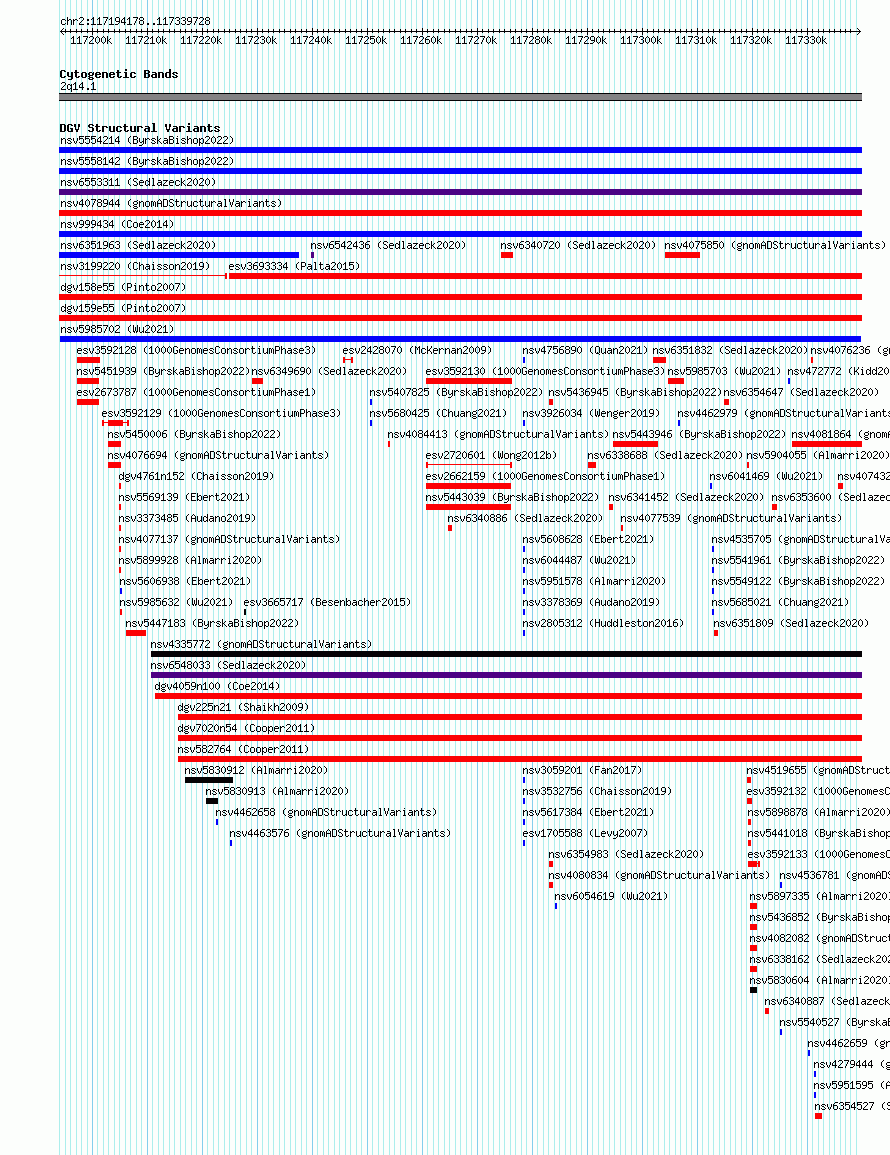The height and width of the screenshot is (1155, 890).
Task: Click nsv4084413 gnomADStructuralVariants label
Action: (498, 435)
